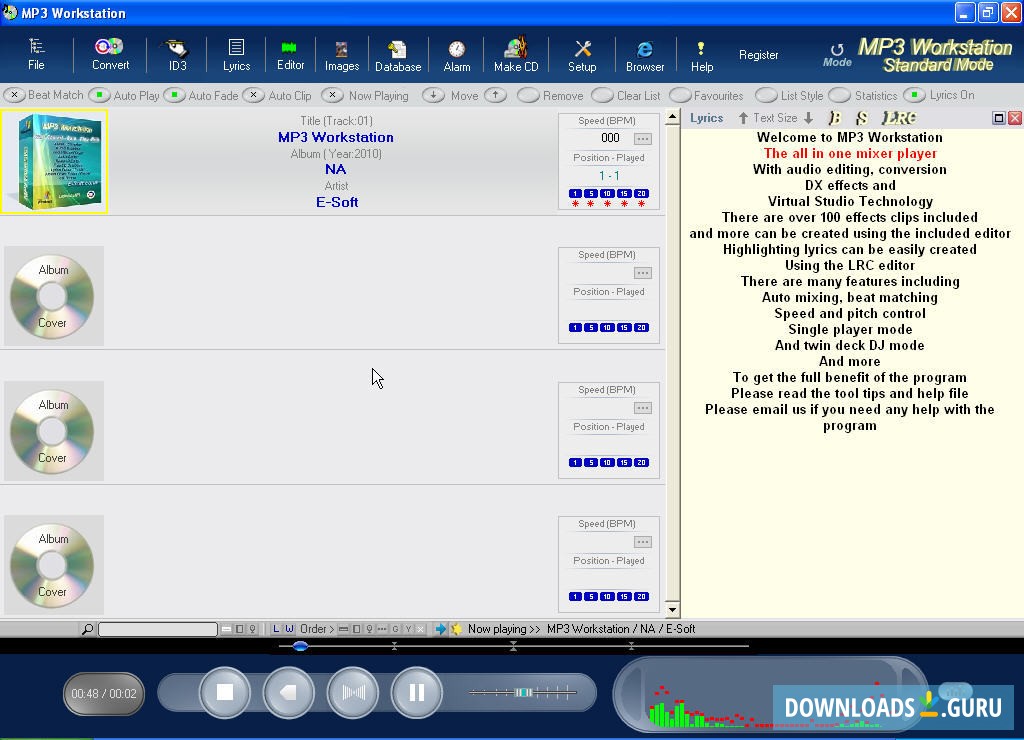Toggle Auto Play option

click(99, 95)
